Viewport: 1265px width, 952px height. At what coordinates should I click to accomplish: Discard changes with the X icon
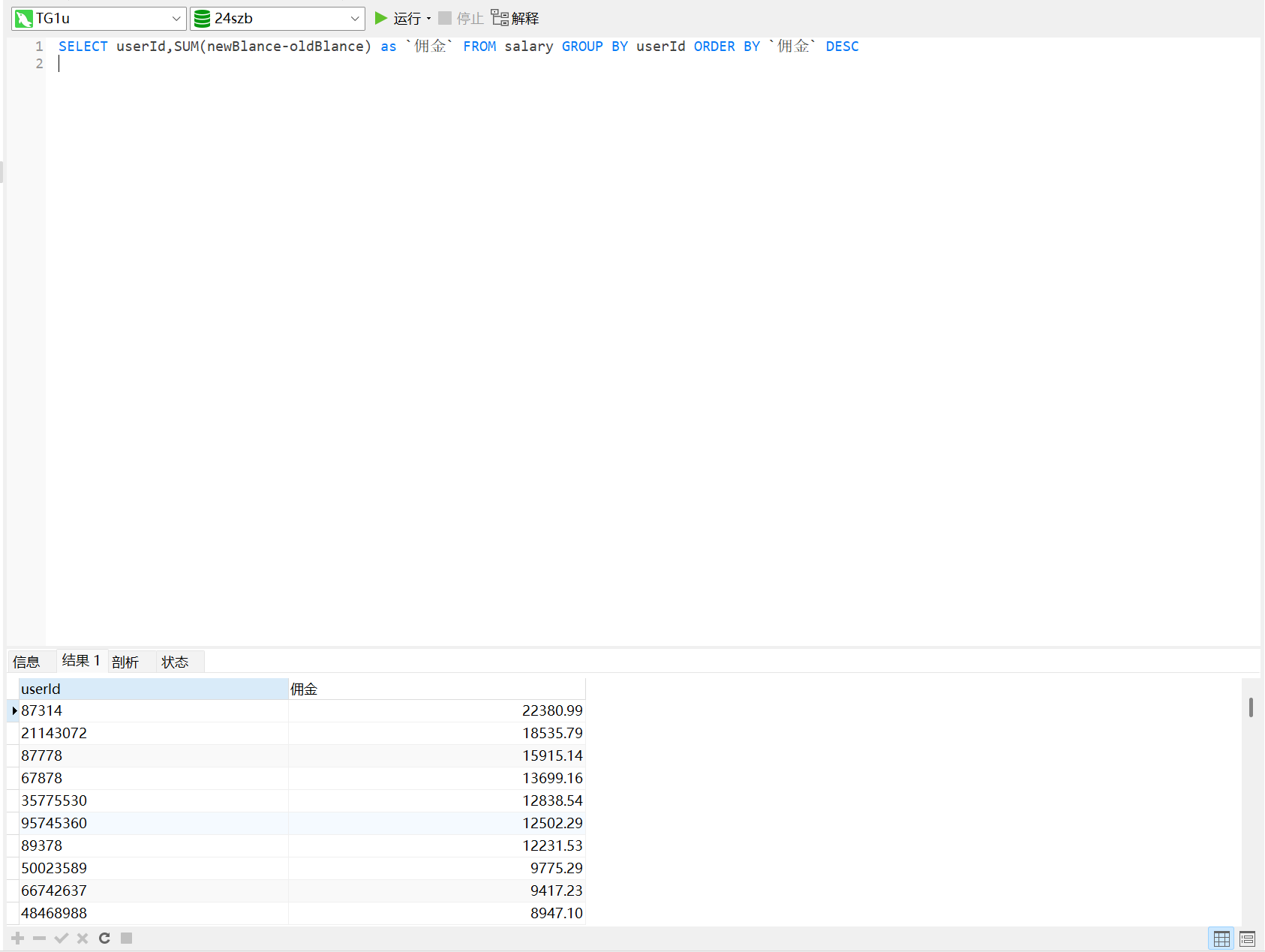point(83,938)
